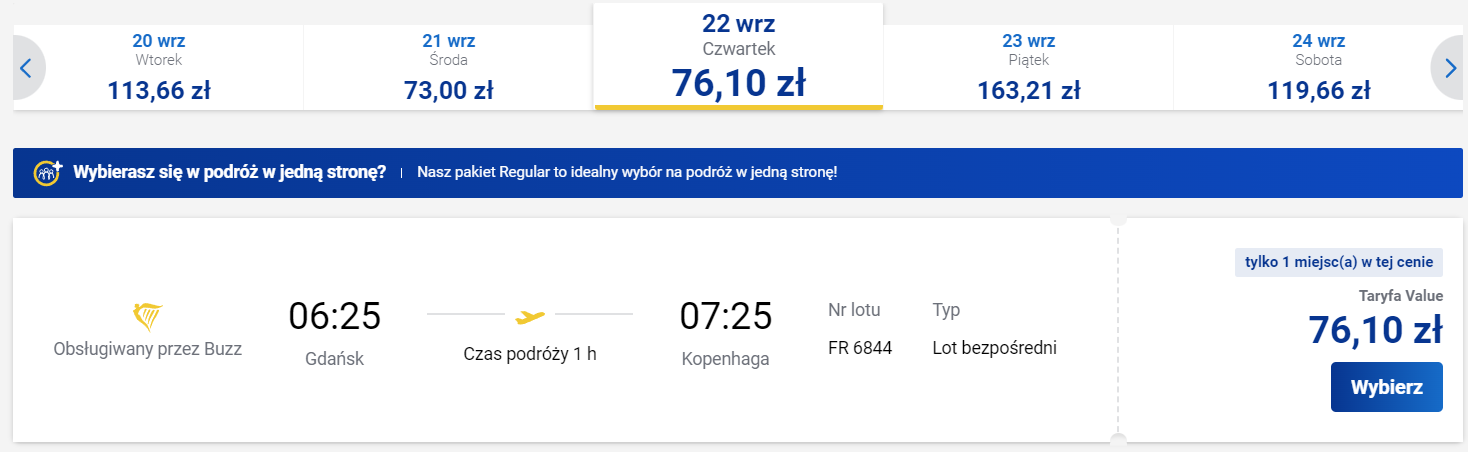Viewport: 1468px width, 452px height.
Task: Click the 'Lot bezpośredni' flight type text
Action: coord(994,348)
